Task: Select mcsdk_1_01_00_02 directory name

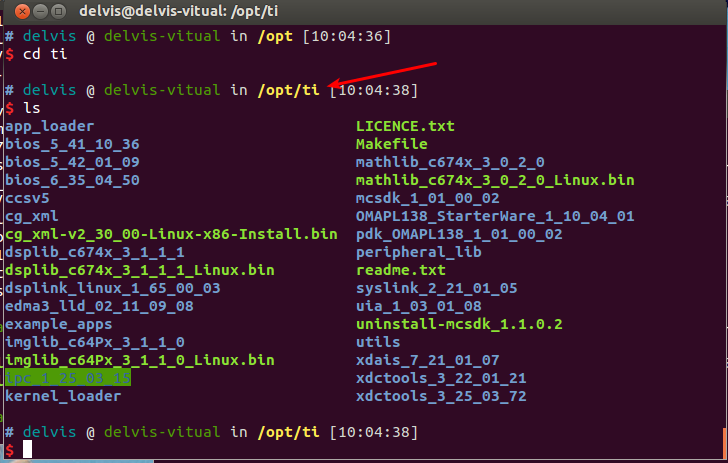Action: point(428,198)
